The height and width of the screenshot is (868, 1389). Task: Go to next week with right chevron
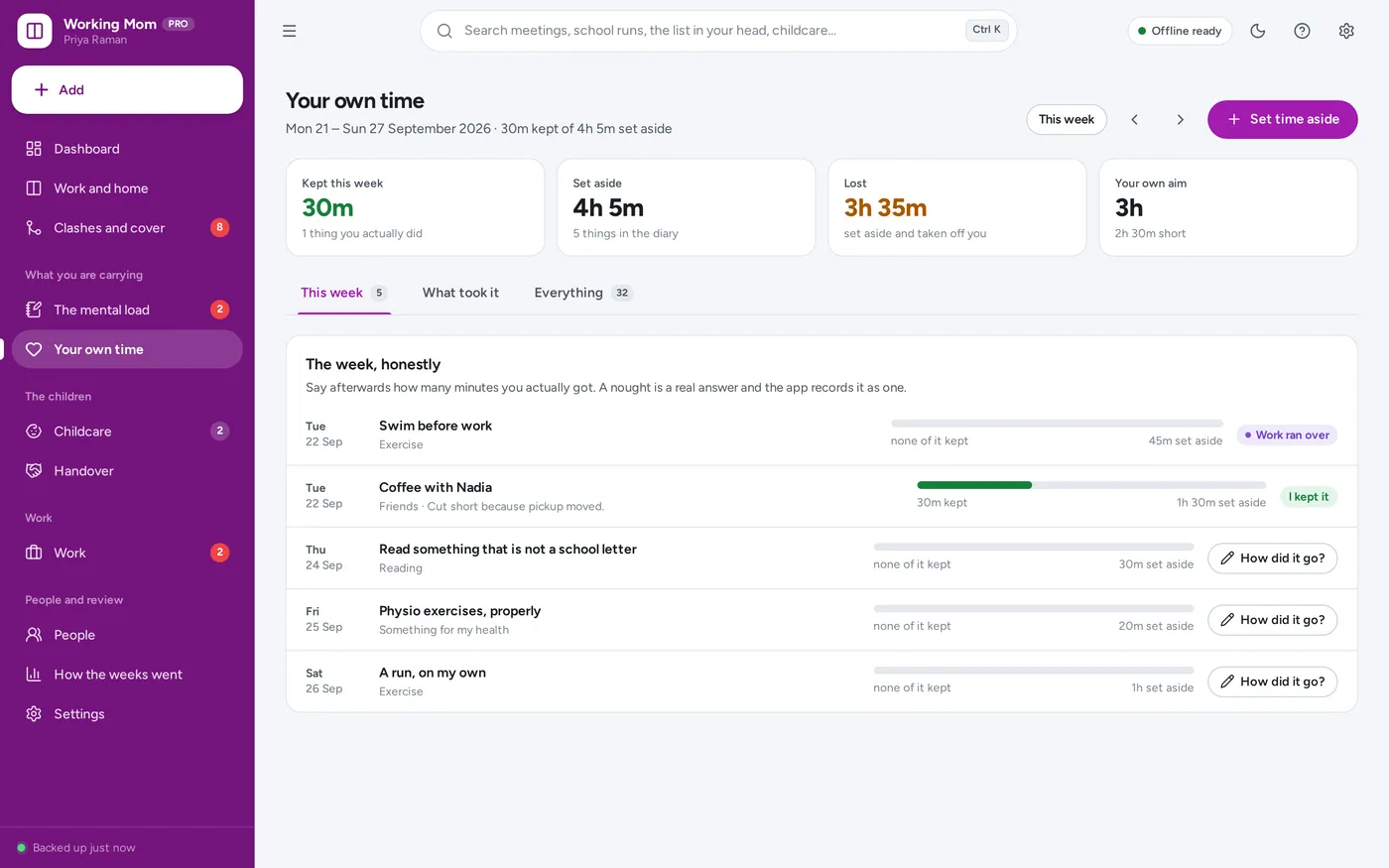click(1180, 119)
